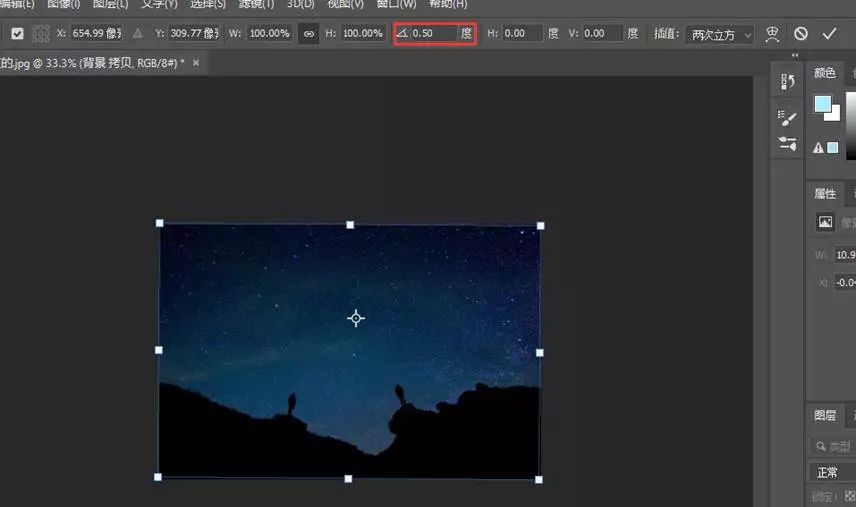Viewport: 856px width, 507px height.
Task: Click the bottom-right transform handle
Action: 539,480
